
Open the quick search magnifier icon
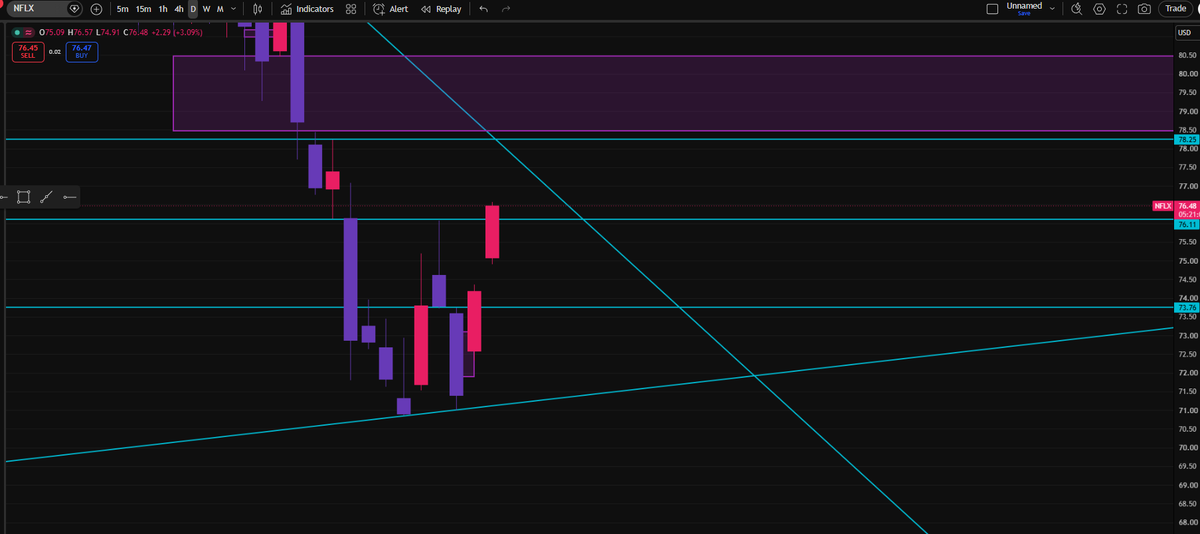click(1076, 9)
